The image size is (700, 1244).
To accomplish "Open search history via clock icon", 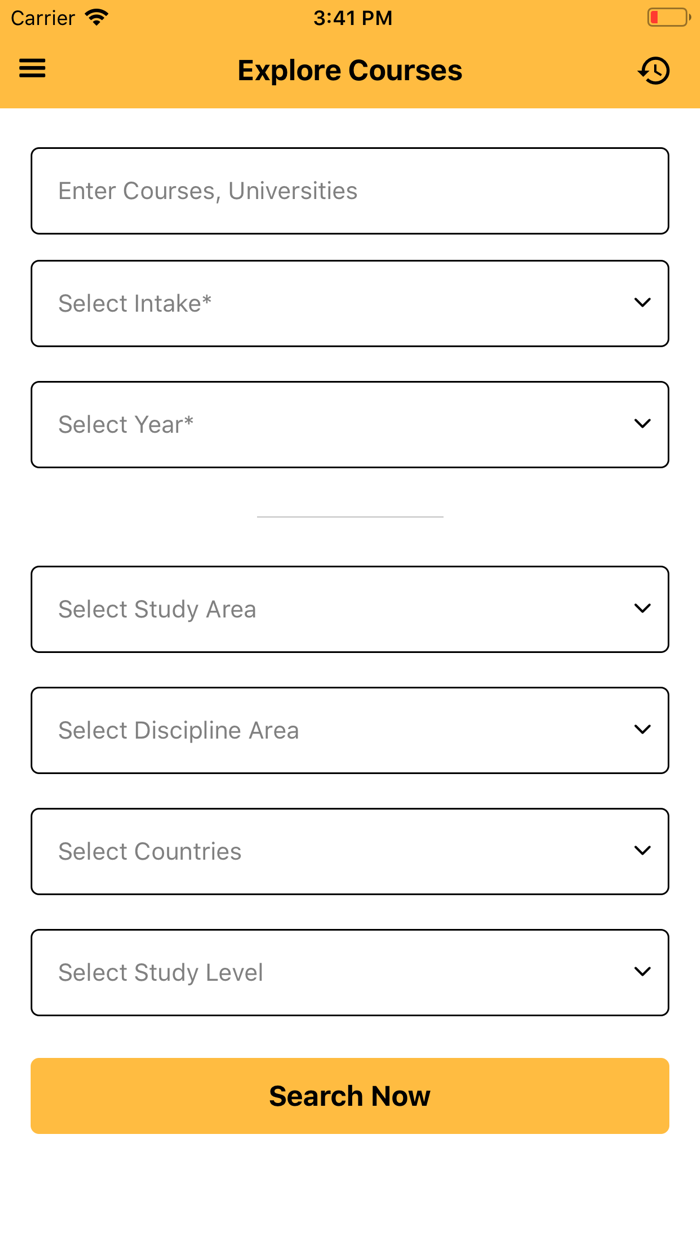I will pos(655,70).
